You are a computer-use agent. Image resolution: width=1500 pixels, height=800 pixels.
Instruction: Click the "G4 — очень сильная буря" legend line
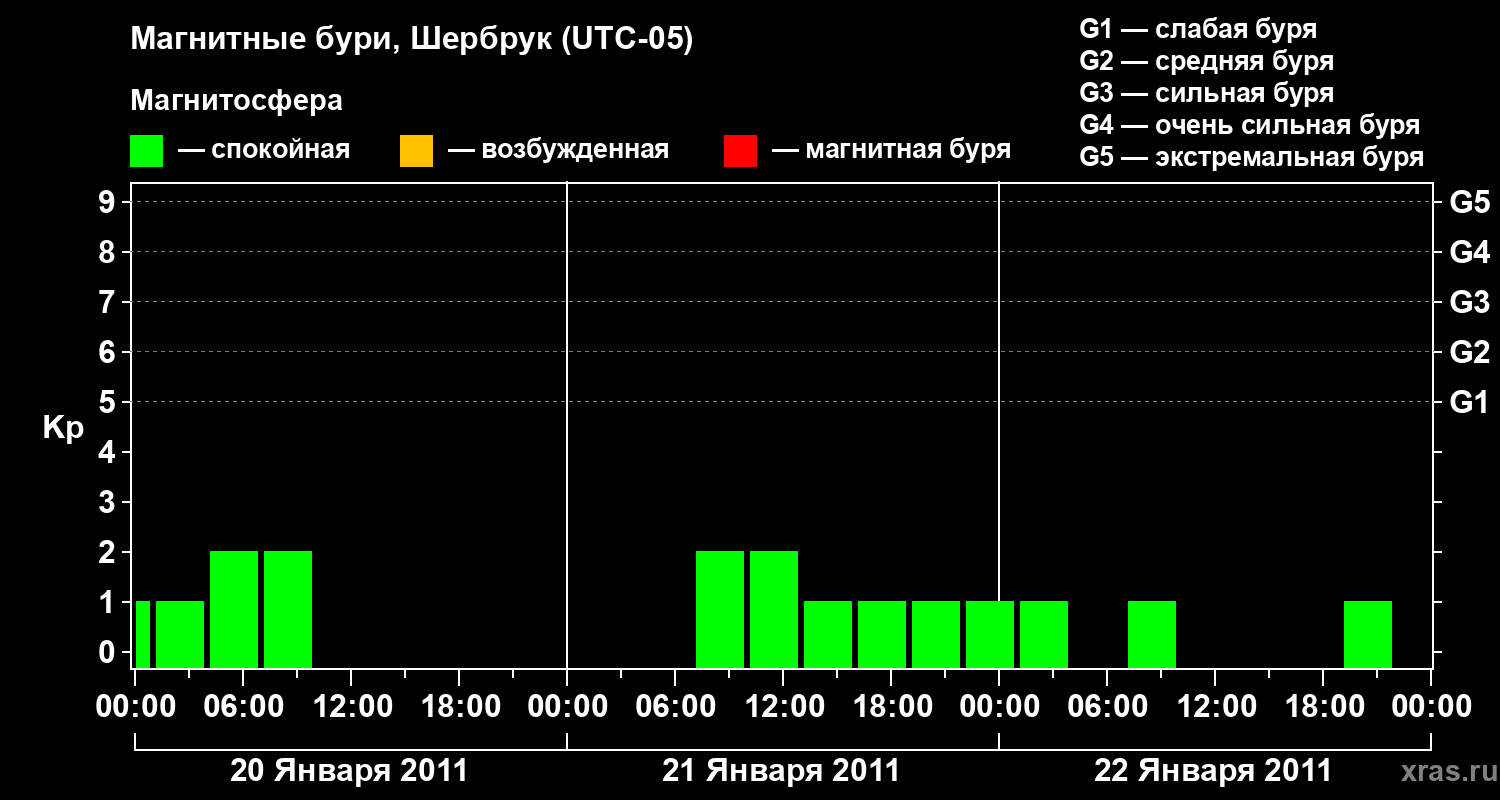[1250, 125]
